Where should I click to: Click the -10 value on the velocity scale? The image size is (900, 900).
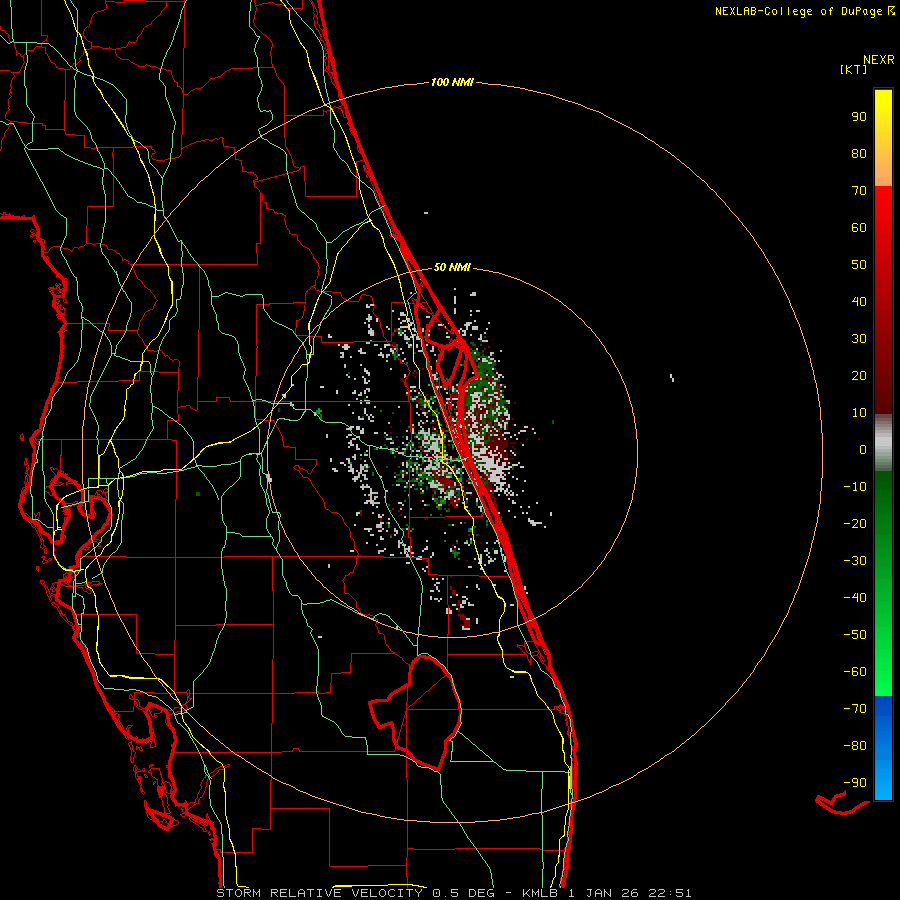click(855, 487)
